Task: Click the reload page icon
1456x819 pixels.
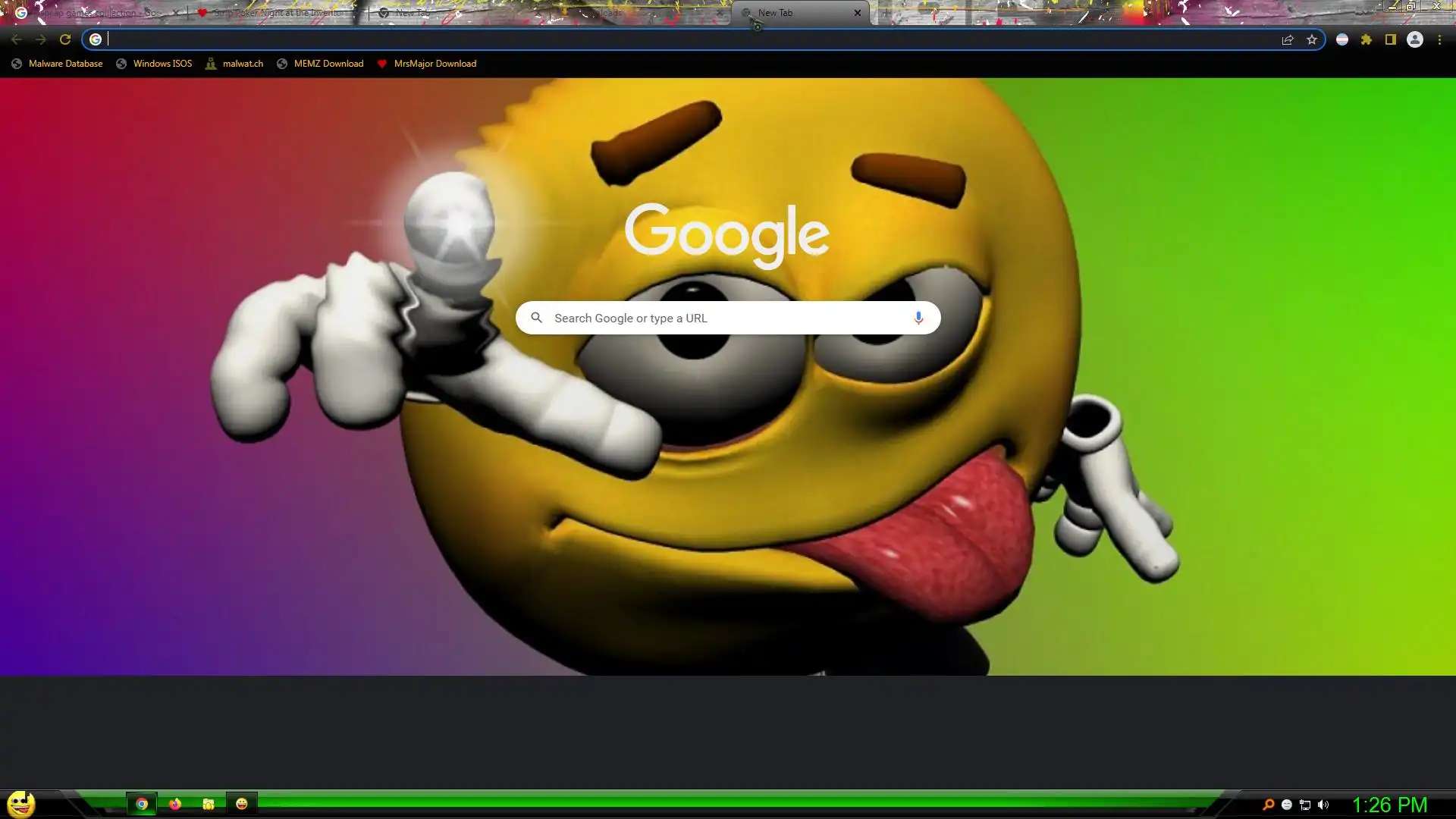Action: 65,39
